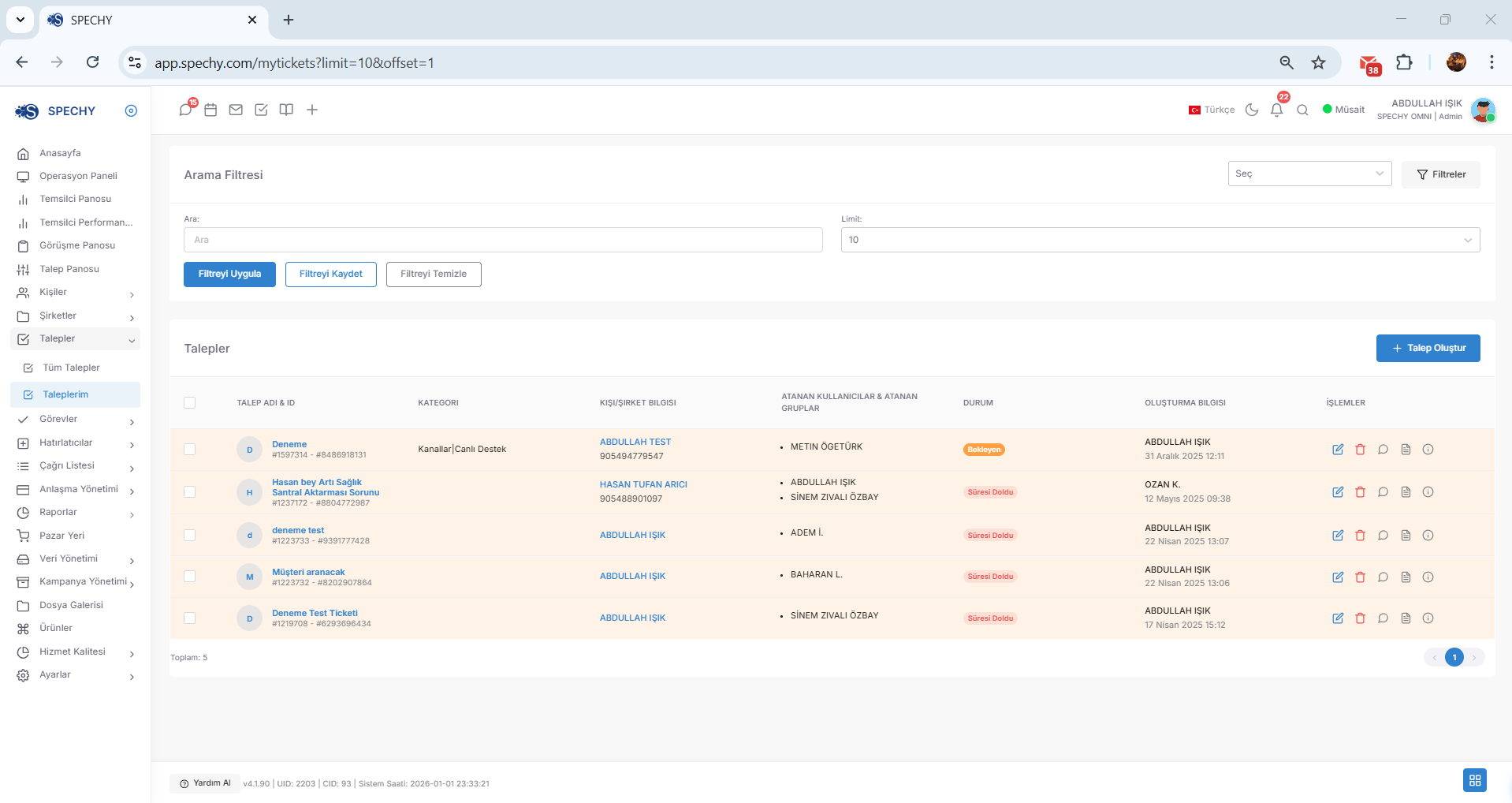This screenshot has height=803, width=1512.
Task: Click Filtreyi Temizle button
Action: click(x=434, y=275)
